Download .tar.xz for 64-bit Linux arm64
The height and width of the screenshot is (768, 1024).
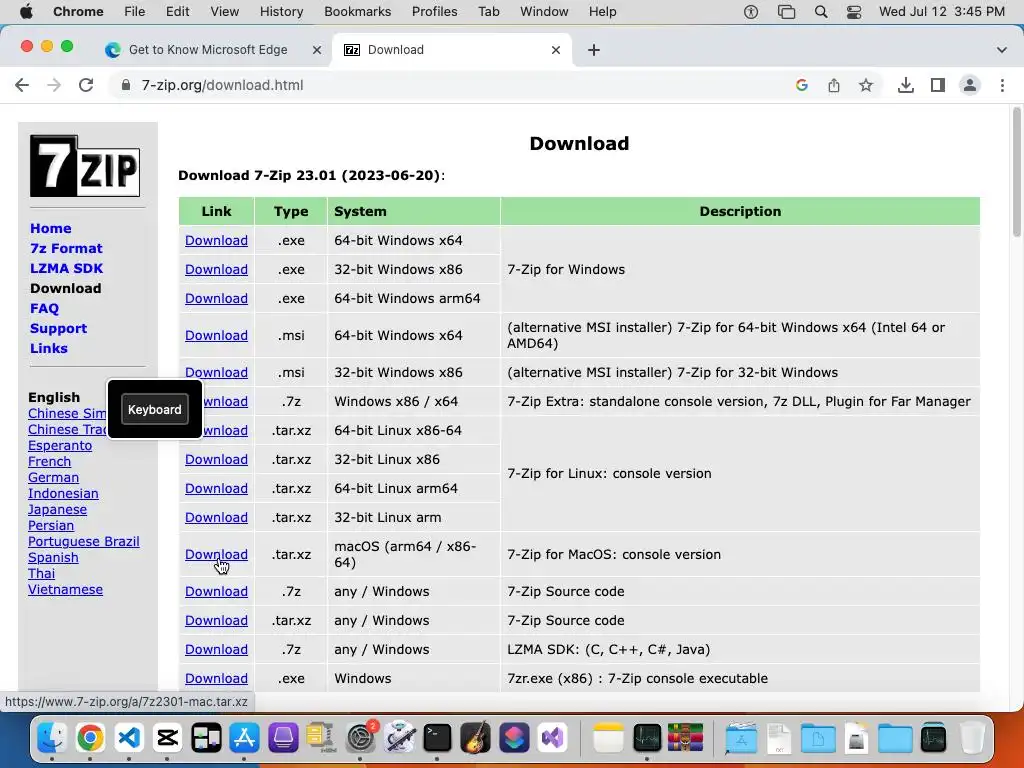tap(216, 488)
